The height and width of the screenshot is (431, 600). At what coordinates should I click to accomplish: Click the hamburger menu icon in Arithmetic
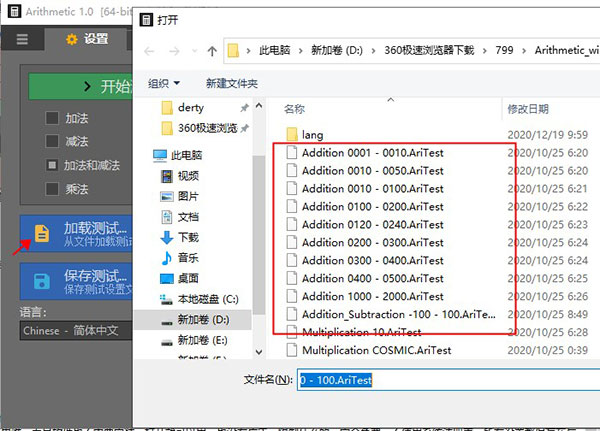click(22, 39)
